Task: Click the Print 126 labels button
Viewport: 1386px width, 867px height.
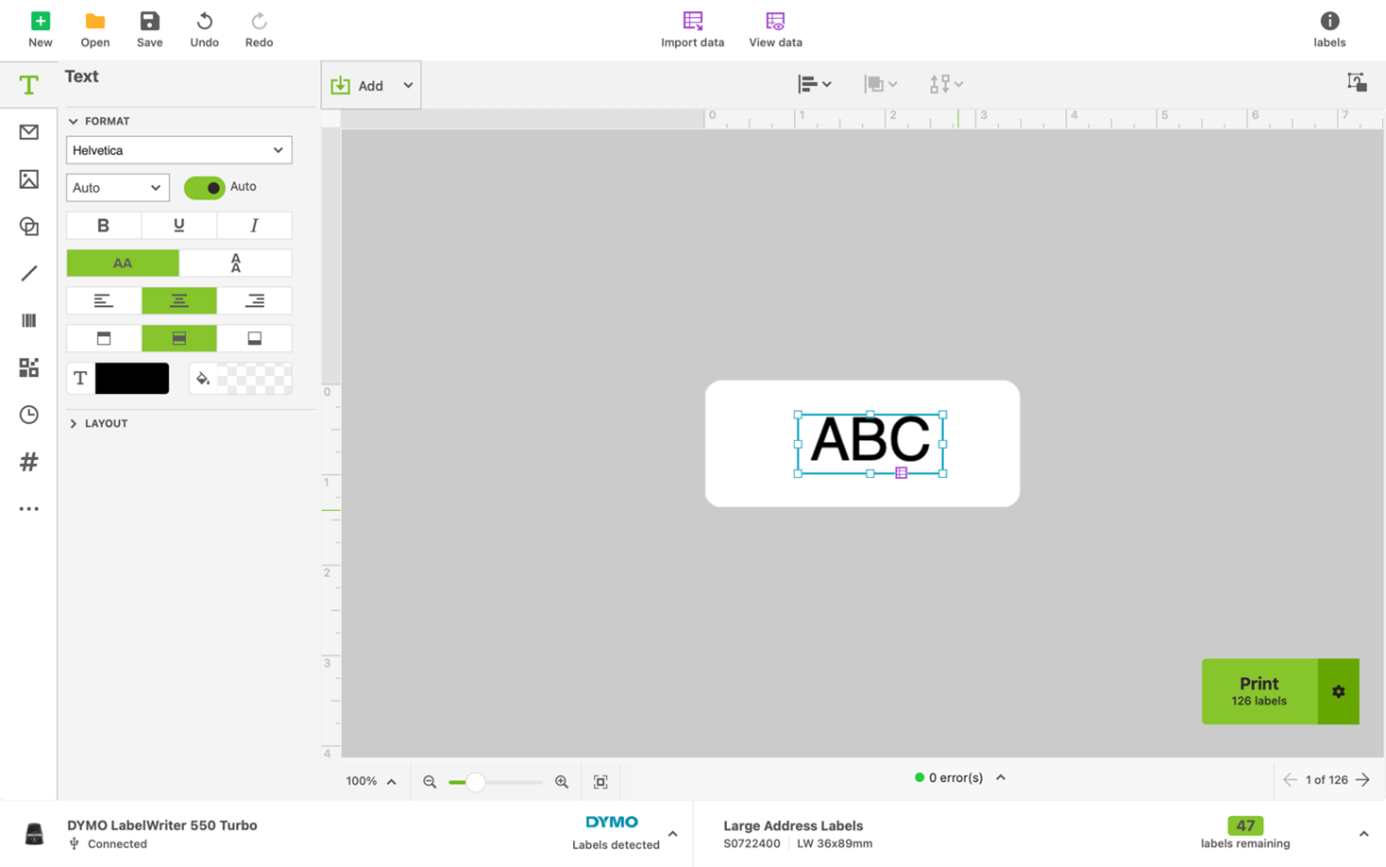Action: coord(1260,691)
